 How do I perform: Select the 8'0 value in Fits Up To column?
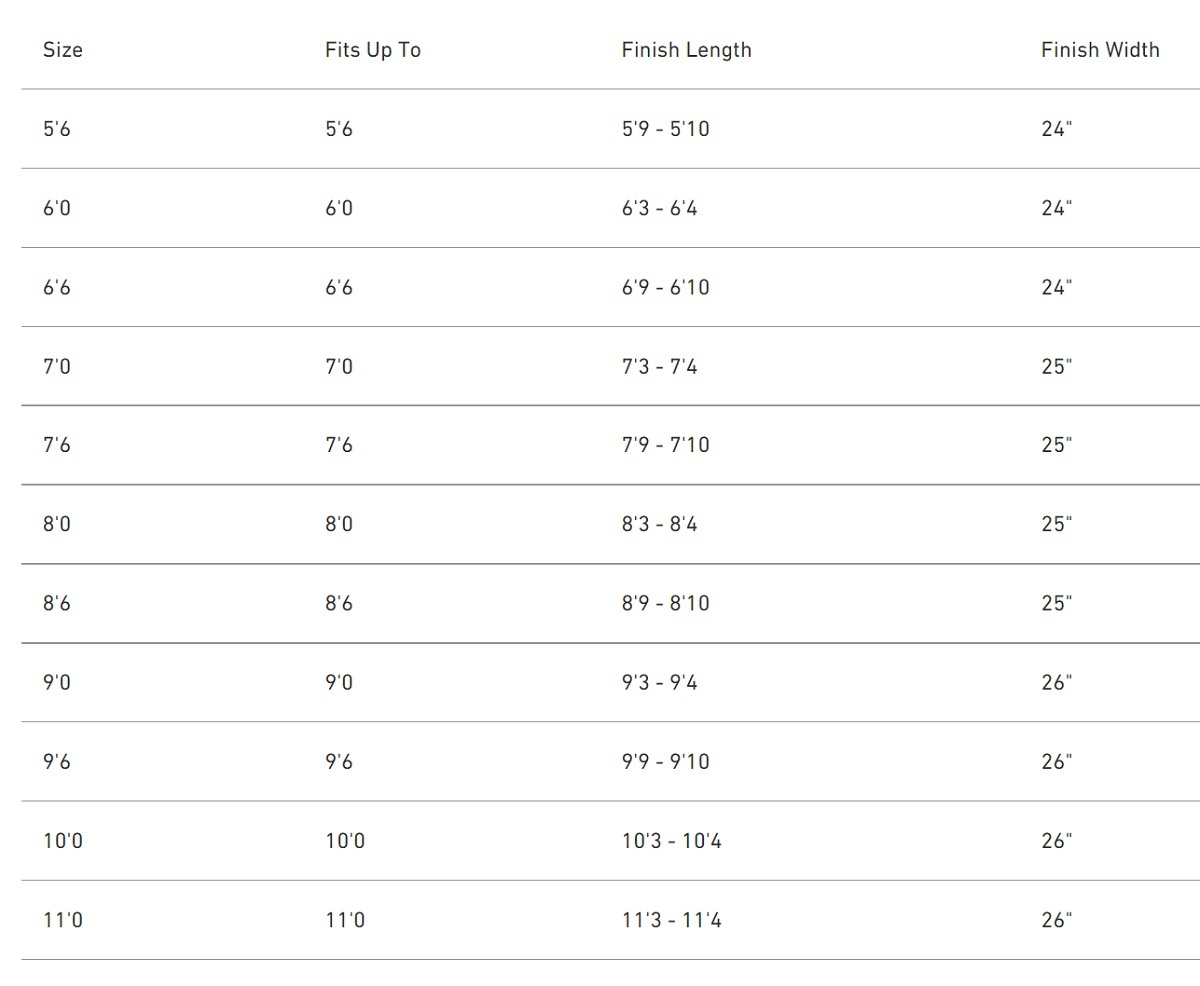pyautogui.click(x=339, y=524)
